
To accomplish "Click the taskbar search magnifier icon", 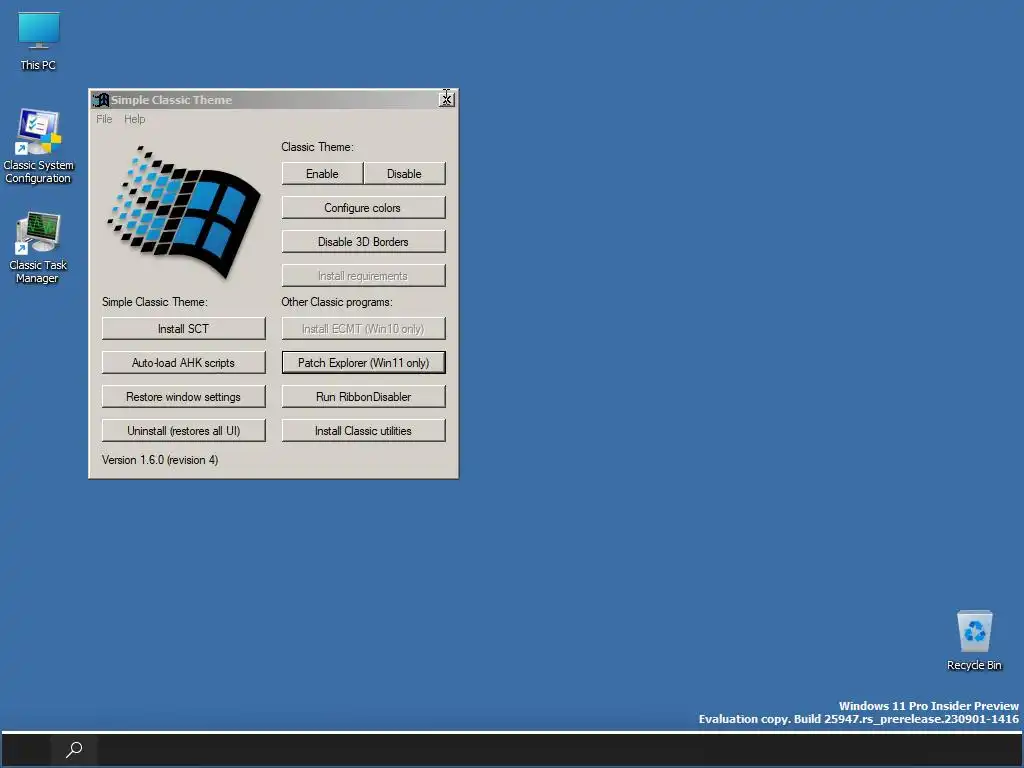I will pos(74,749).
